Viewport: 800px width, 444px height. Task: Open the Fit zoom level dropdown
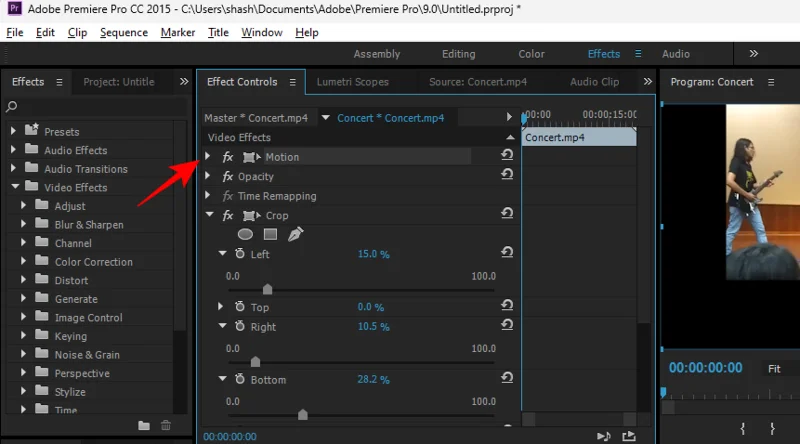(x=782, y=368)
